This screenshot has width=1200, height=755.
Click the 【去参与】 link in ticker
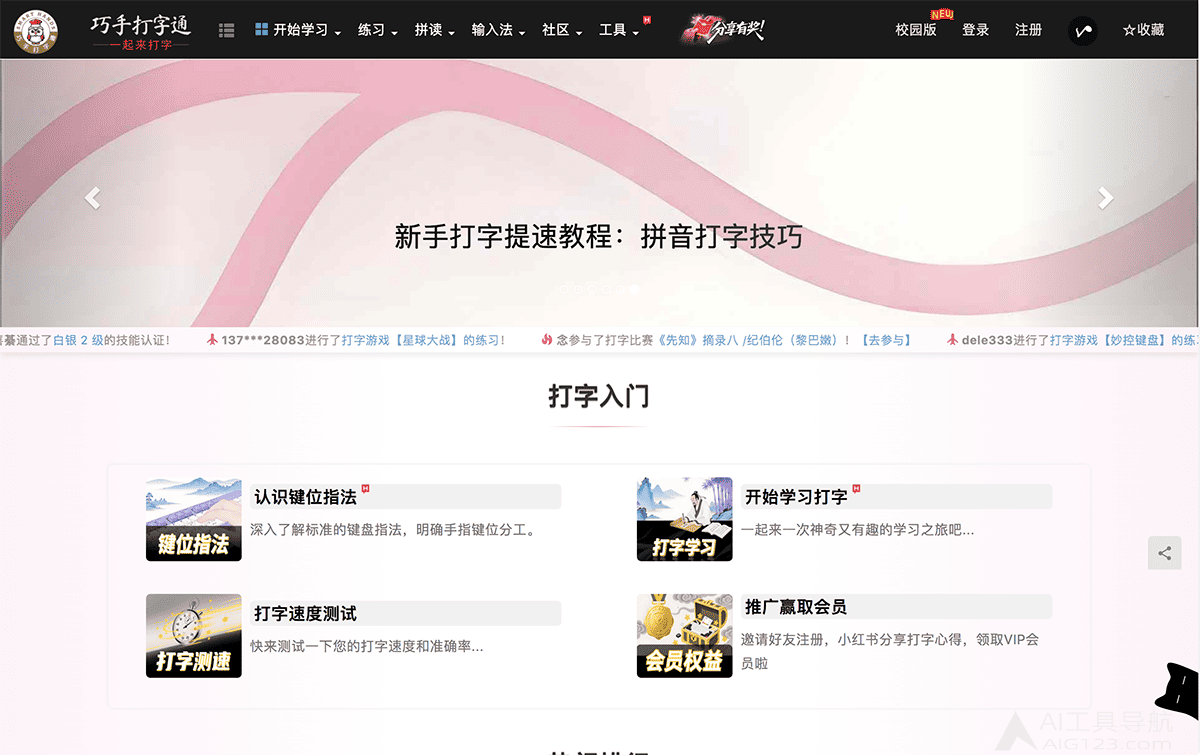pyautogui.click(x=885, y=340)
